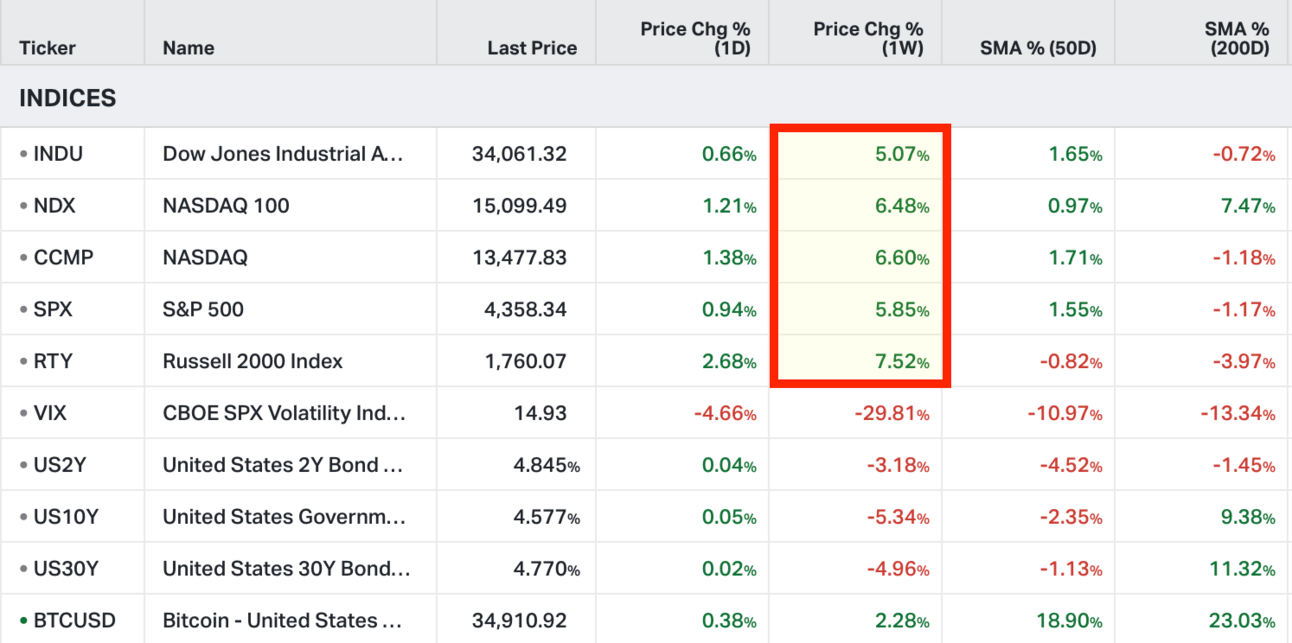Click SPX weekly change 5.85%
The width and height of the screenshot is (1292, 643).
click(x=902, y=310)
